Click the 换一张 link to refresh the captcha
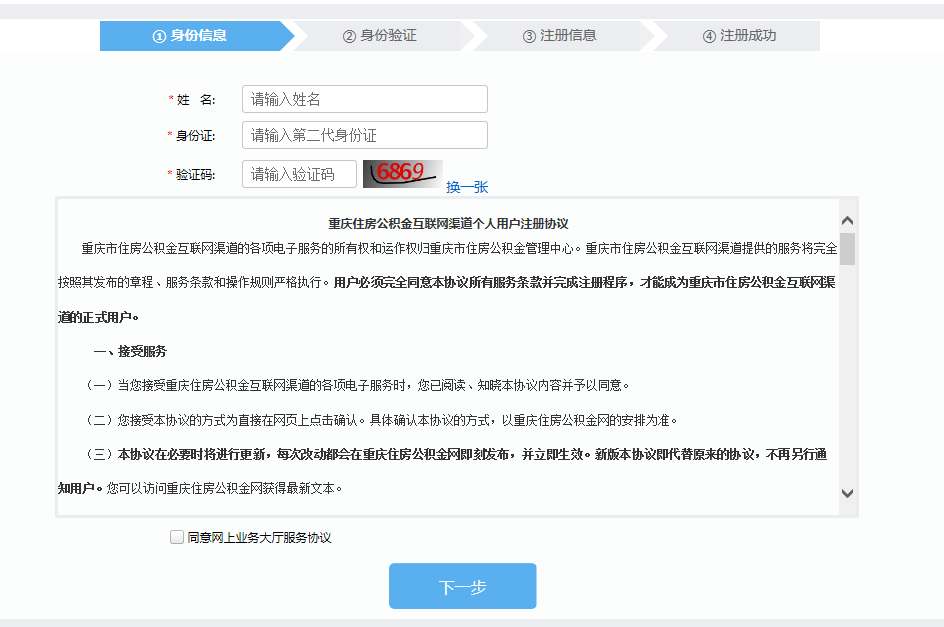Image resolution: width=944 pixels, height=627 pixels. (467, 187)
